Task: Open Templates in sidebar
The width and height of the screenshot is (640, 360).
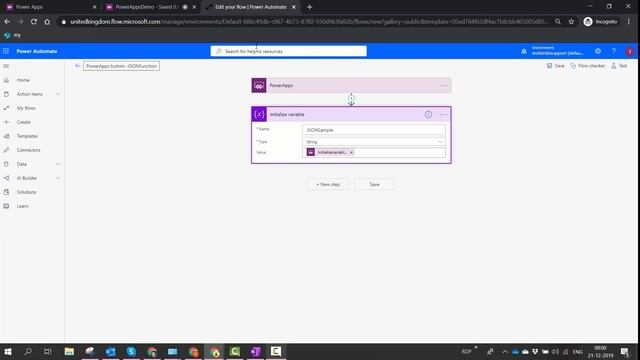Action: click(x=27, y=136)
